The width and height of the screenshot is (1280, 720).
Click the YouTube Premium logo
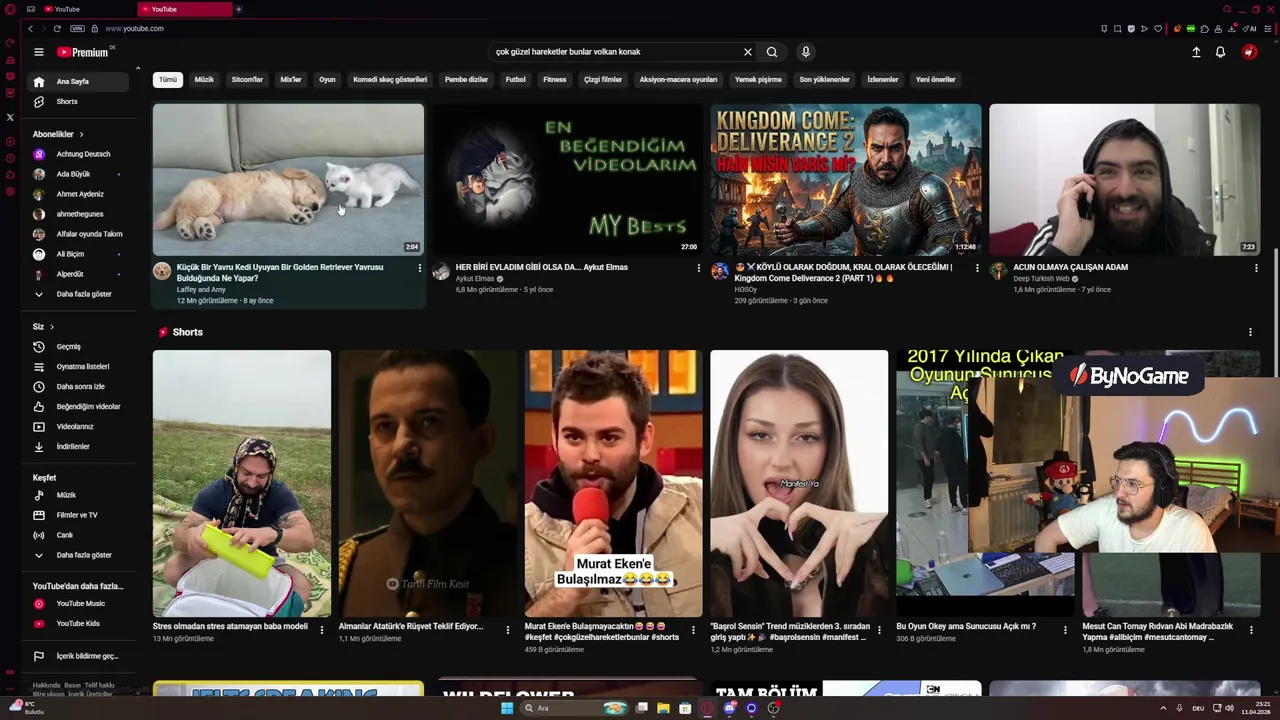click(84, 52)
